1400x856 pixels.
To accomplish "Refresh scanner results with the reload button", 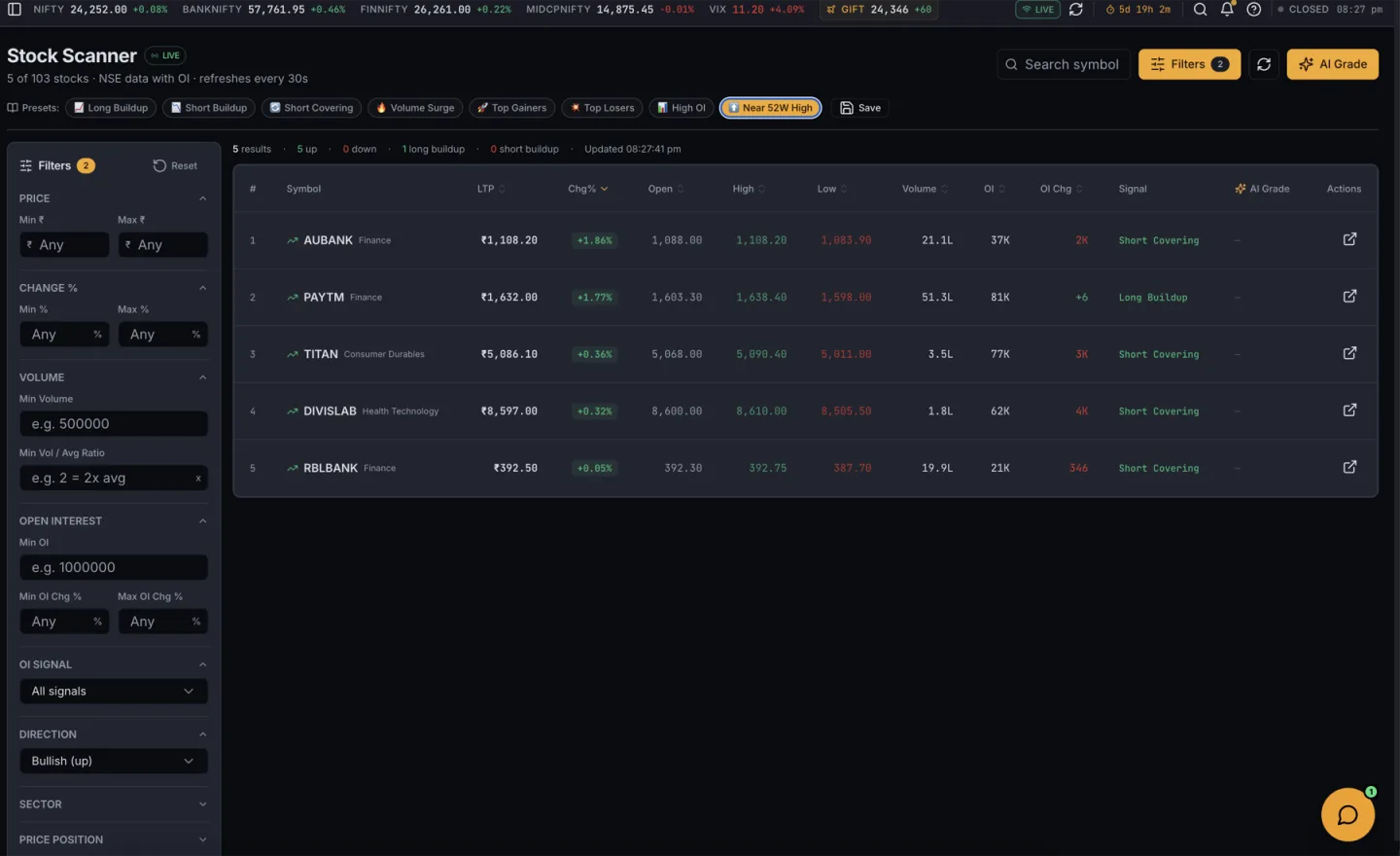I will click(x=1264, y=64).
